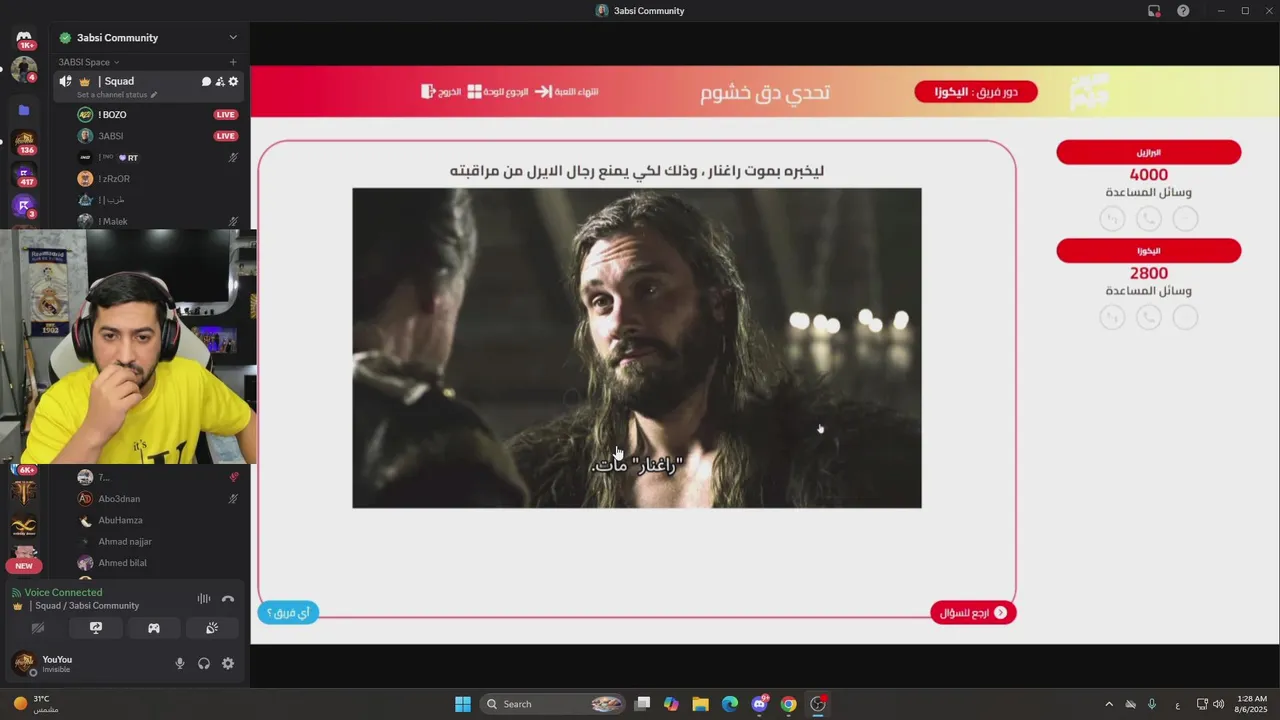The height and width of the screenshot is (720, 1280).
Task: Create channel in 3ABSI Space category
Action: click(x=233, y=62)
